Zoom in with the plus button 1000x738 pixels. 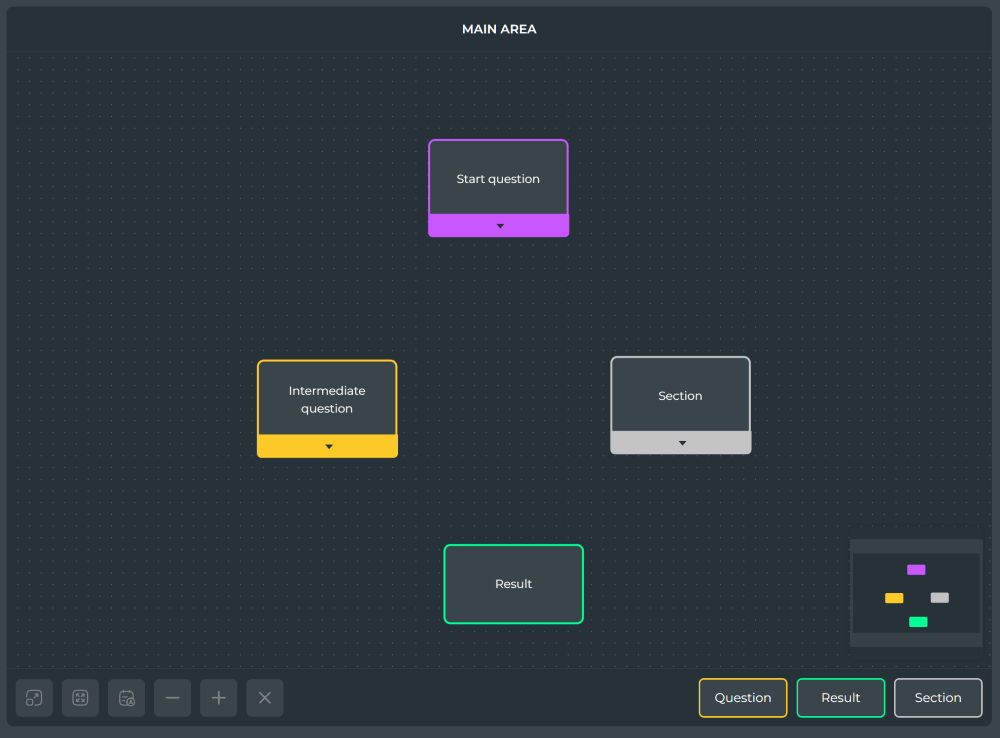coord(219,698)
